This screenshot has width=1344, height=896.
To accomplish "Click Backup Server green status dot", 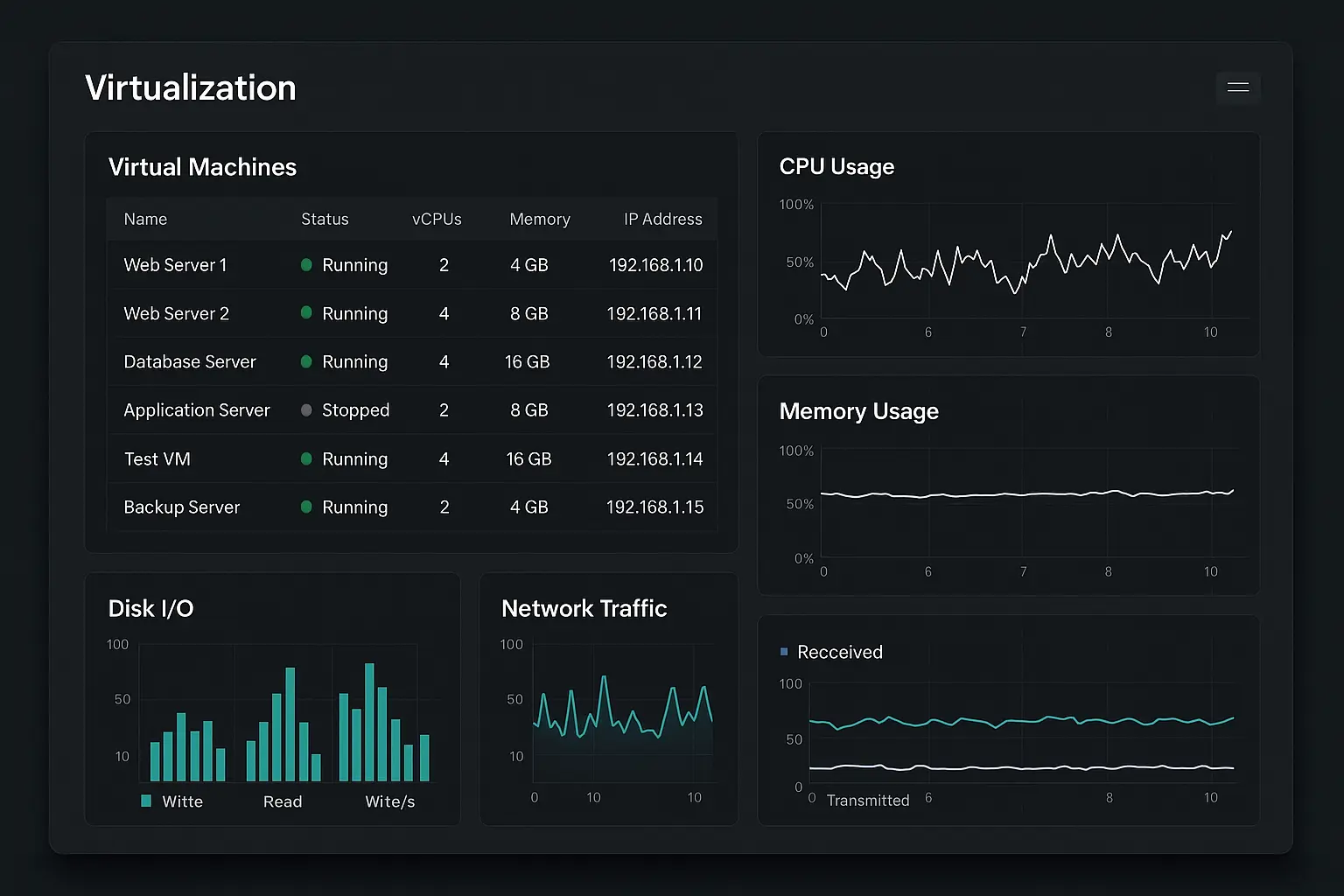I will point(306,507).
